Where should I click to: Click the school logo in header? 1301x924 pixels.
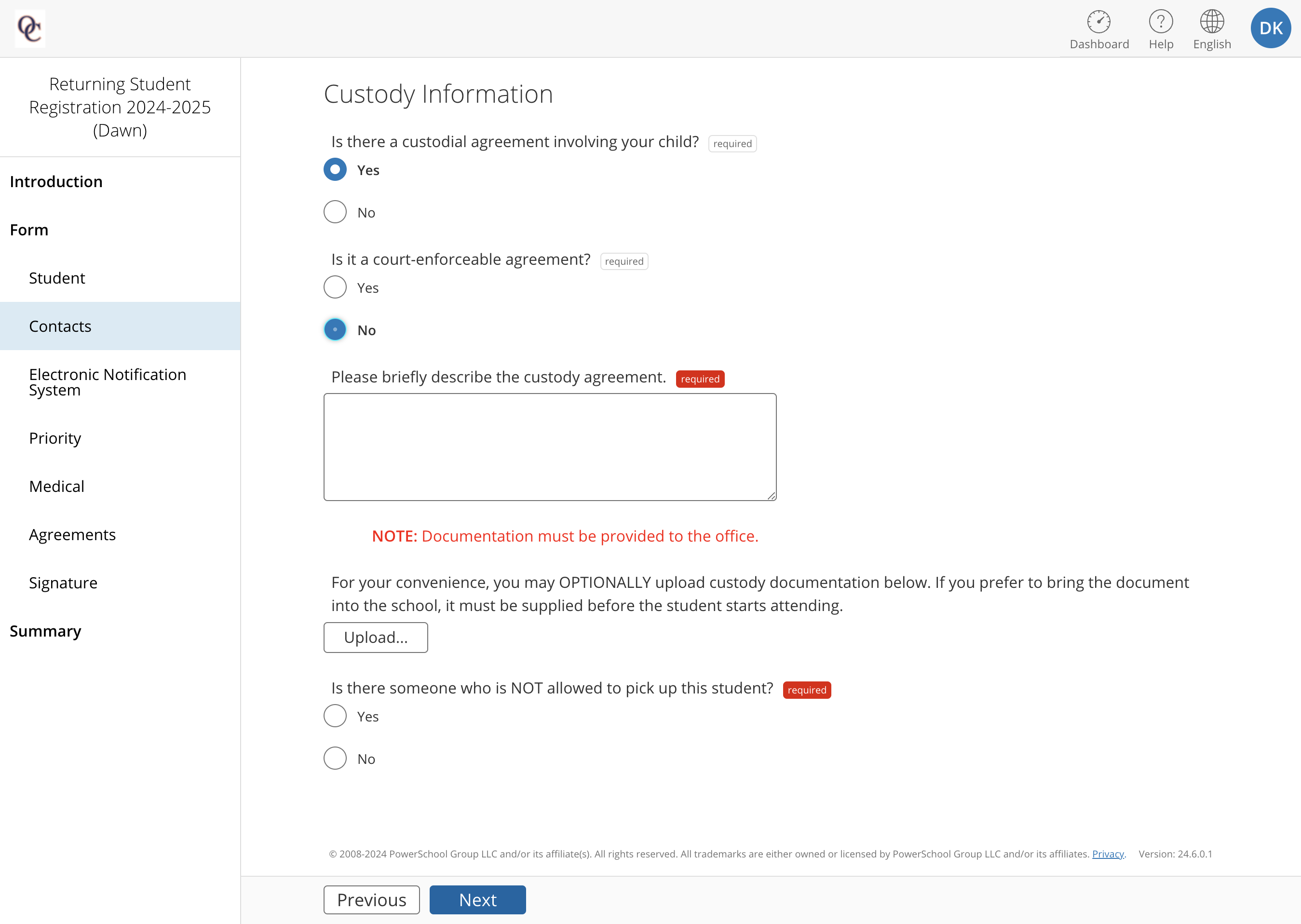(29, 28)
